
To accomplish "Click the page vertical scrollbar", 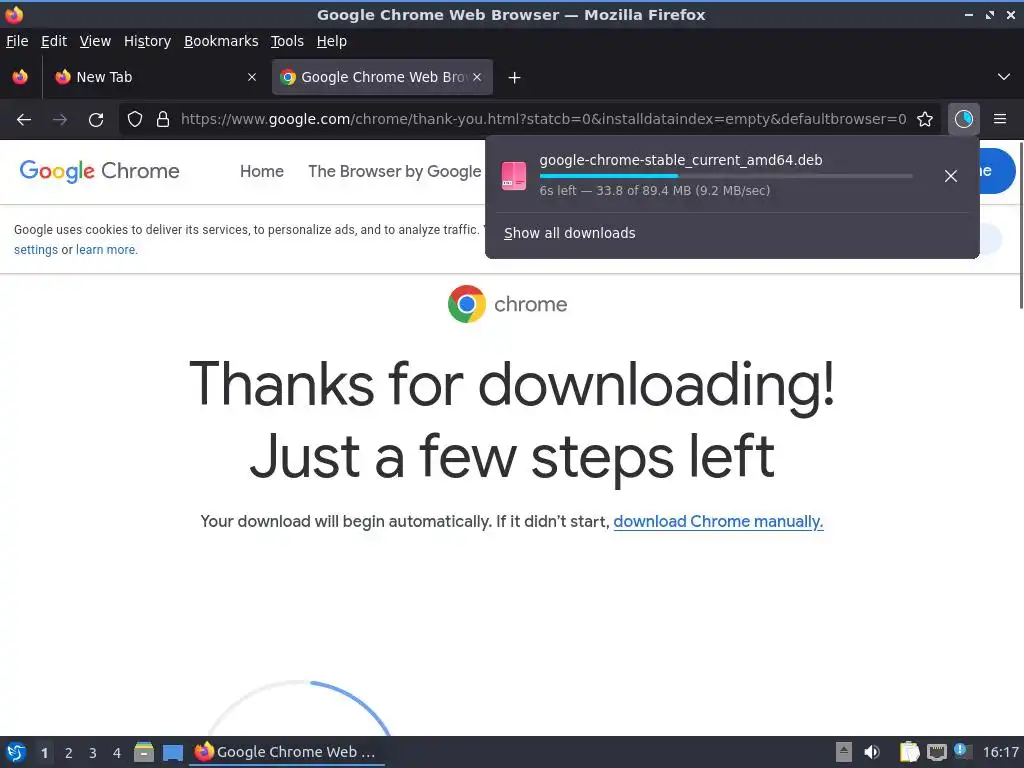I will (1020, 225).
